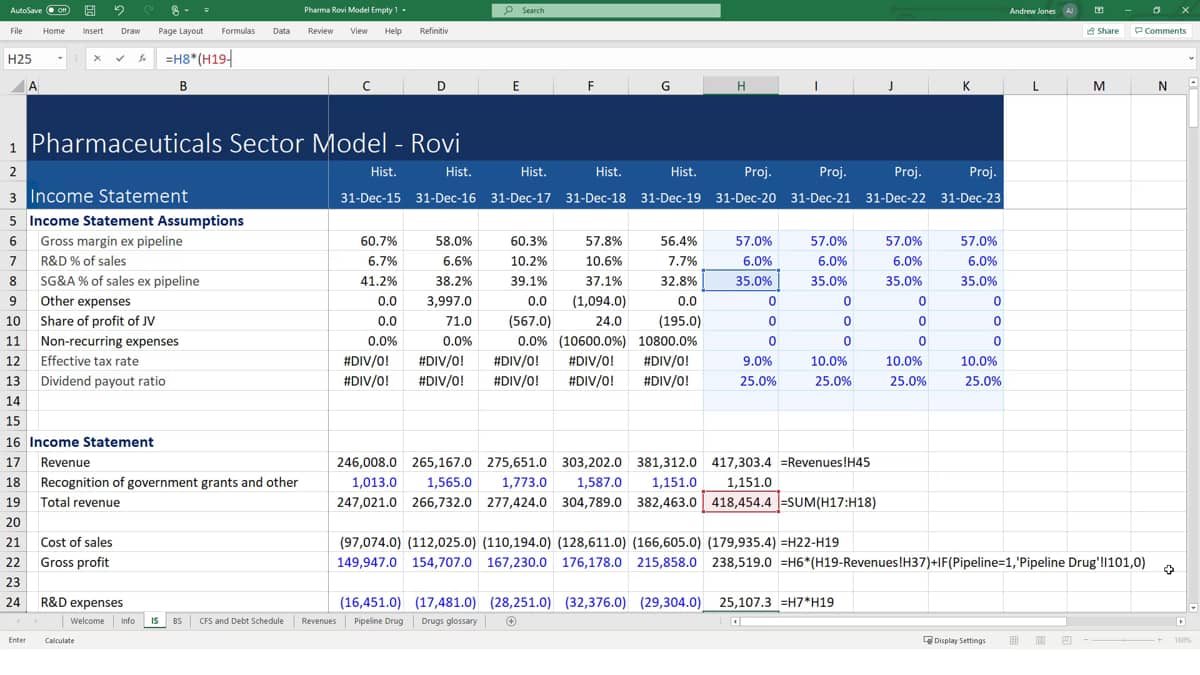Viewport: 1200px width, 675px height.
Task: Cancel the formula entry with the X icon
Action: [x=97, y=59]
